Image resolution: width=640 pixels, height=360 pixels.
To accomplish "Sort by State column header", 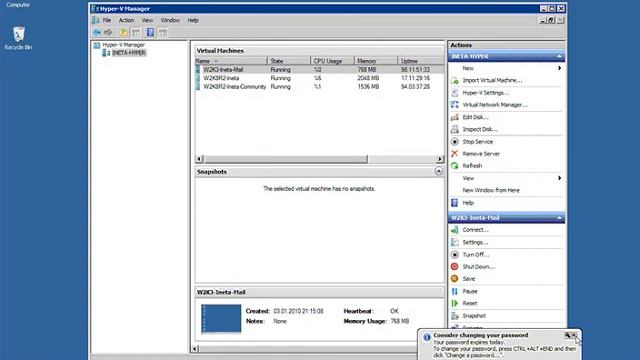I will coord(289,61).
